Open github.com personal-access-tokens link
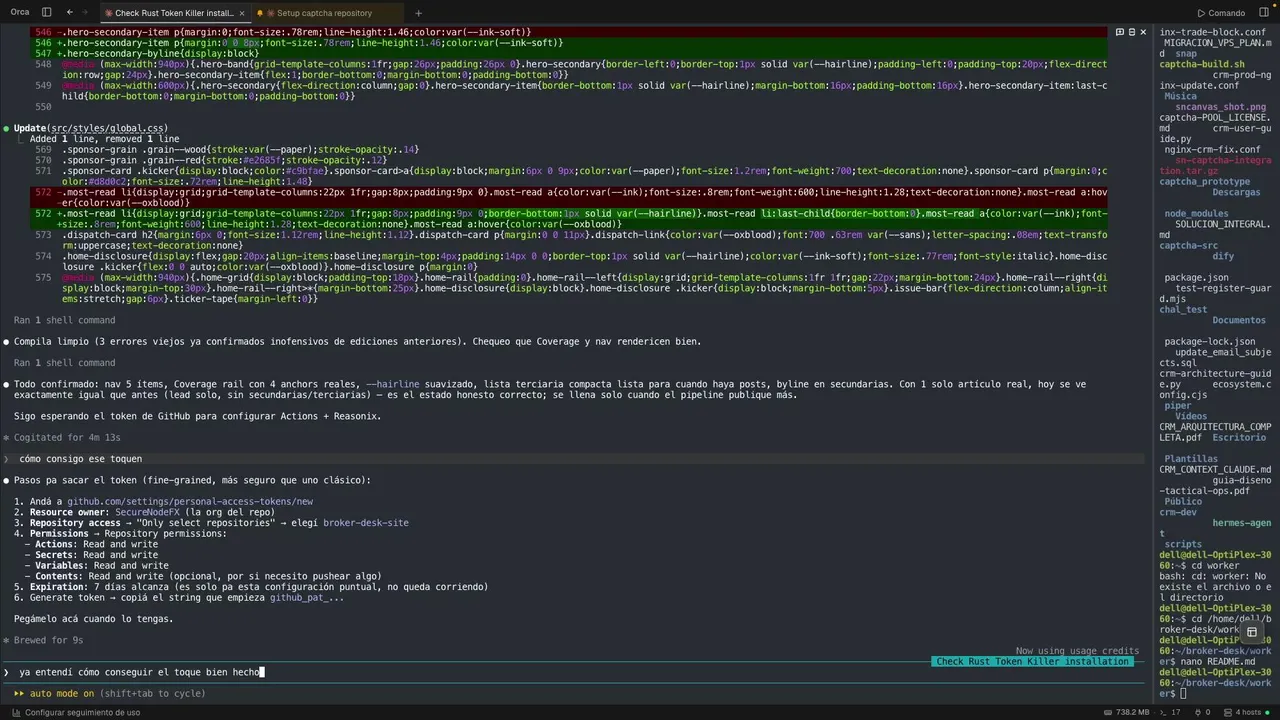Viewport: 1280px width, 720px height. coord(190,501)
